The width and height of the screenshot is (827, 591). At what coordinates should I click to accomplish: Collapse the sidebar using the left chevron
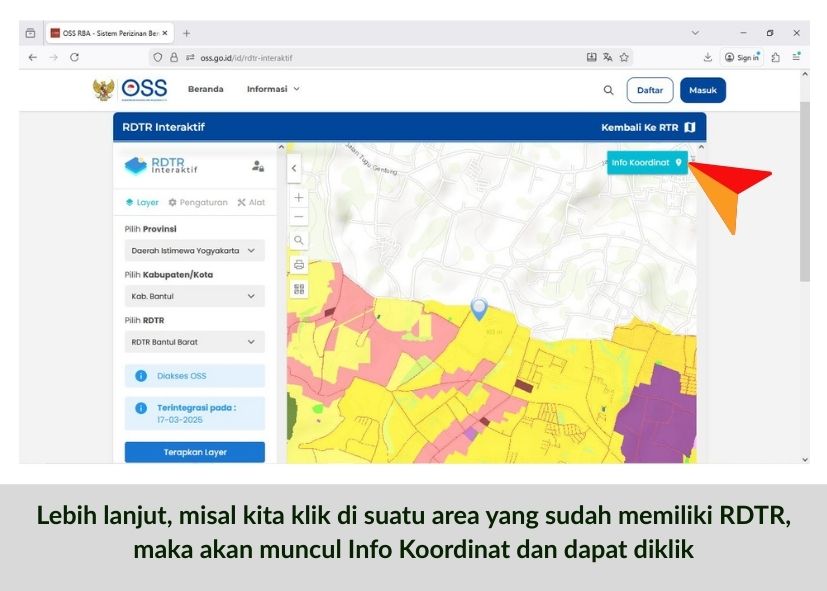pyautogui.click(x=293, y=168)
